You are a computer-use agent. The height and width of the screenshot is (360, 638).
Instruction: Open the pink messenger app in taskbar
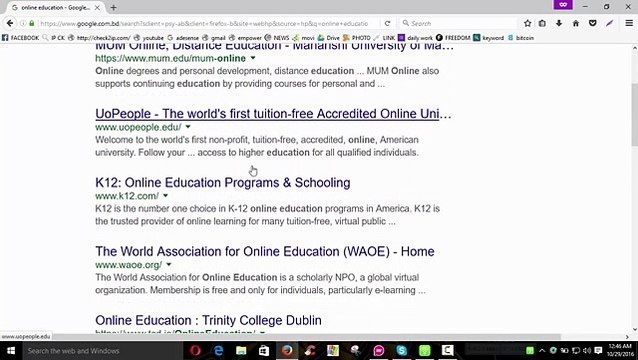click(379, 350)
